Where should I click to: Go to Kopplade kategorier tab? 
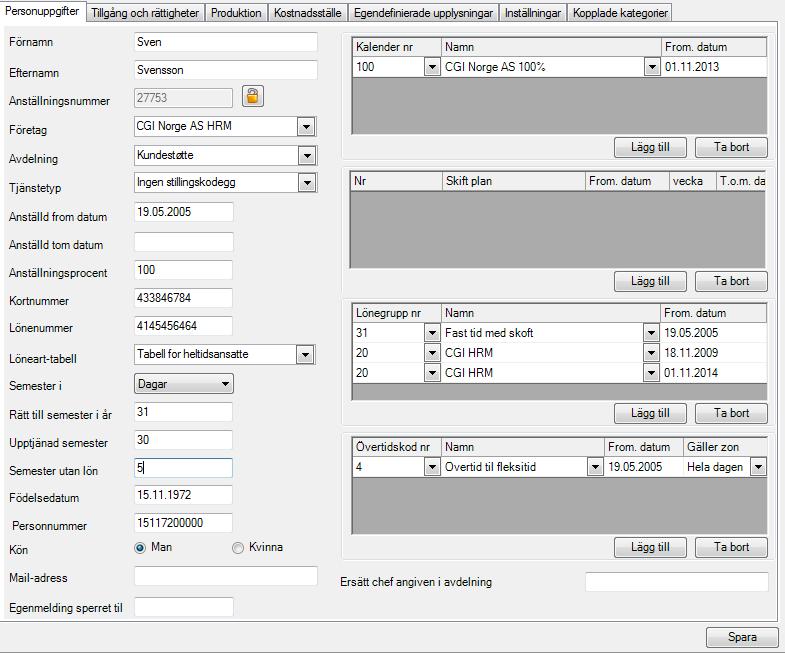620,13
